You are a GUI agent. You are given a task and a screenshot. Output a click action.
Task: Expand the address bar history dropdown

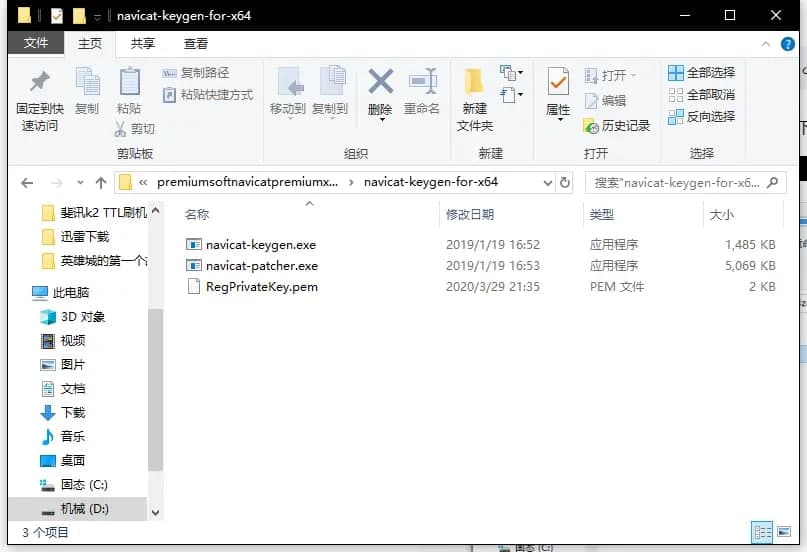point(548,183)
